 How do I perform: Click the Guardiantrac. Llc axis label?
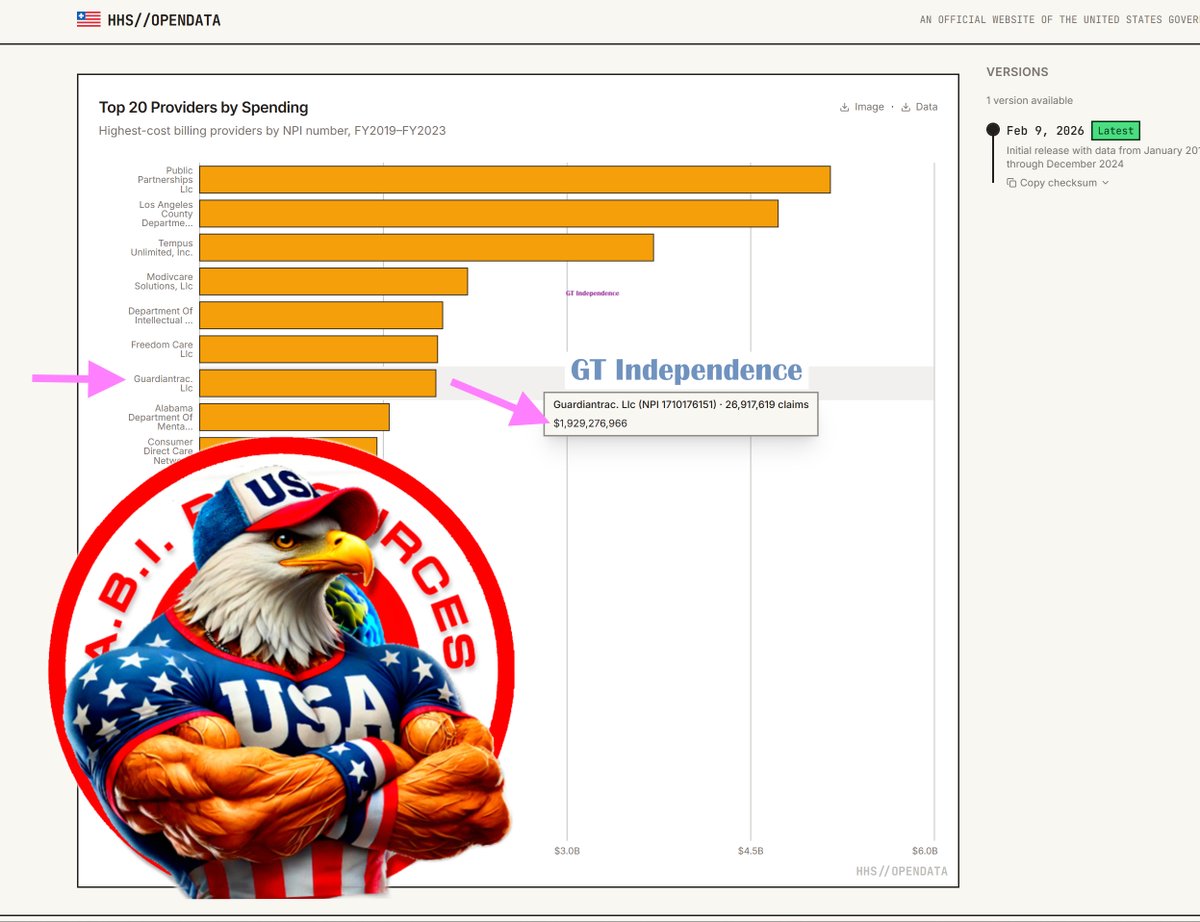click(163, 383)
